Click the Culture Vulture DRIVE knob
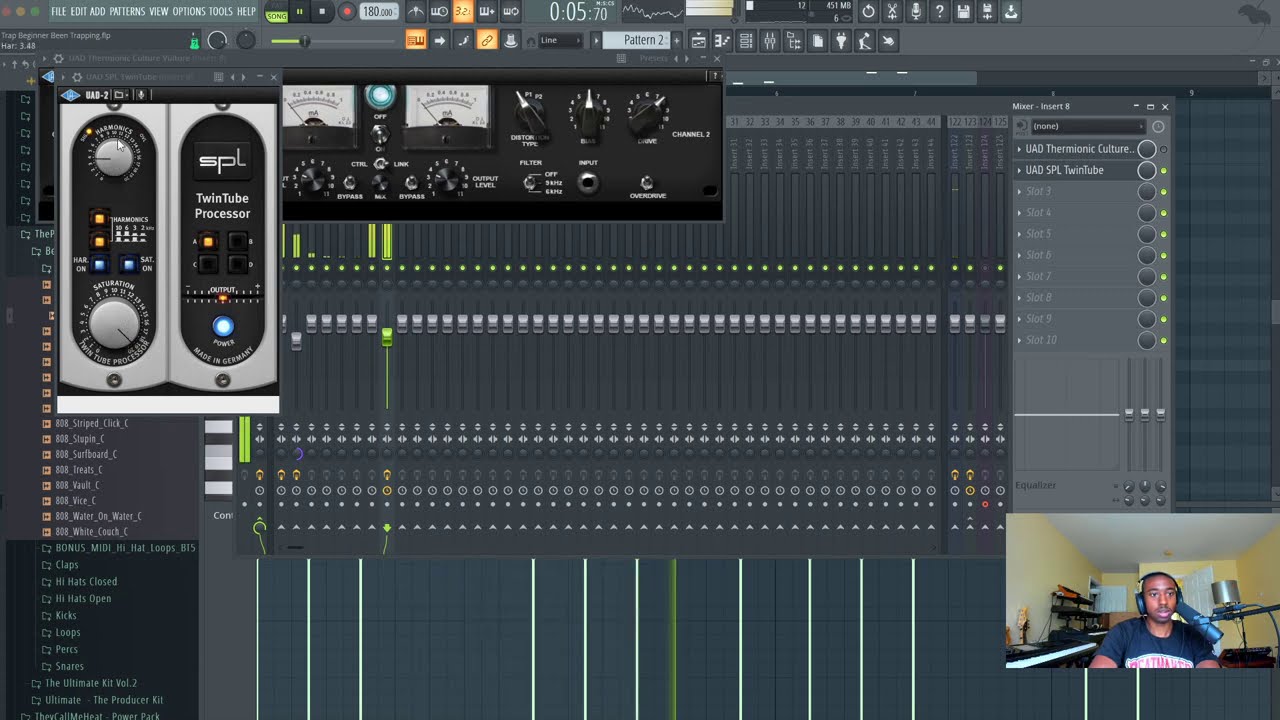This screenshot has height=720, width=1280. (x=647, y=112)
